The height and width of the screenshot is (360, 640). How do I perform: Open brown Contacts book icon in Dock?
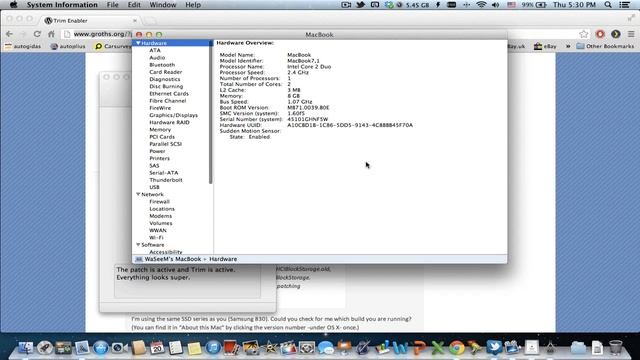(x=139, y=347)
